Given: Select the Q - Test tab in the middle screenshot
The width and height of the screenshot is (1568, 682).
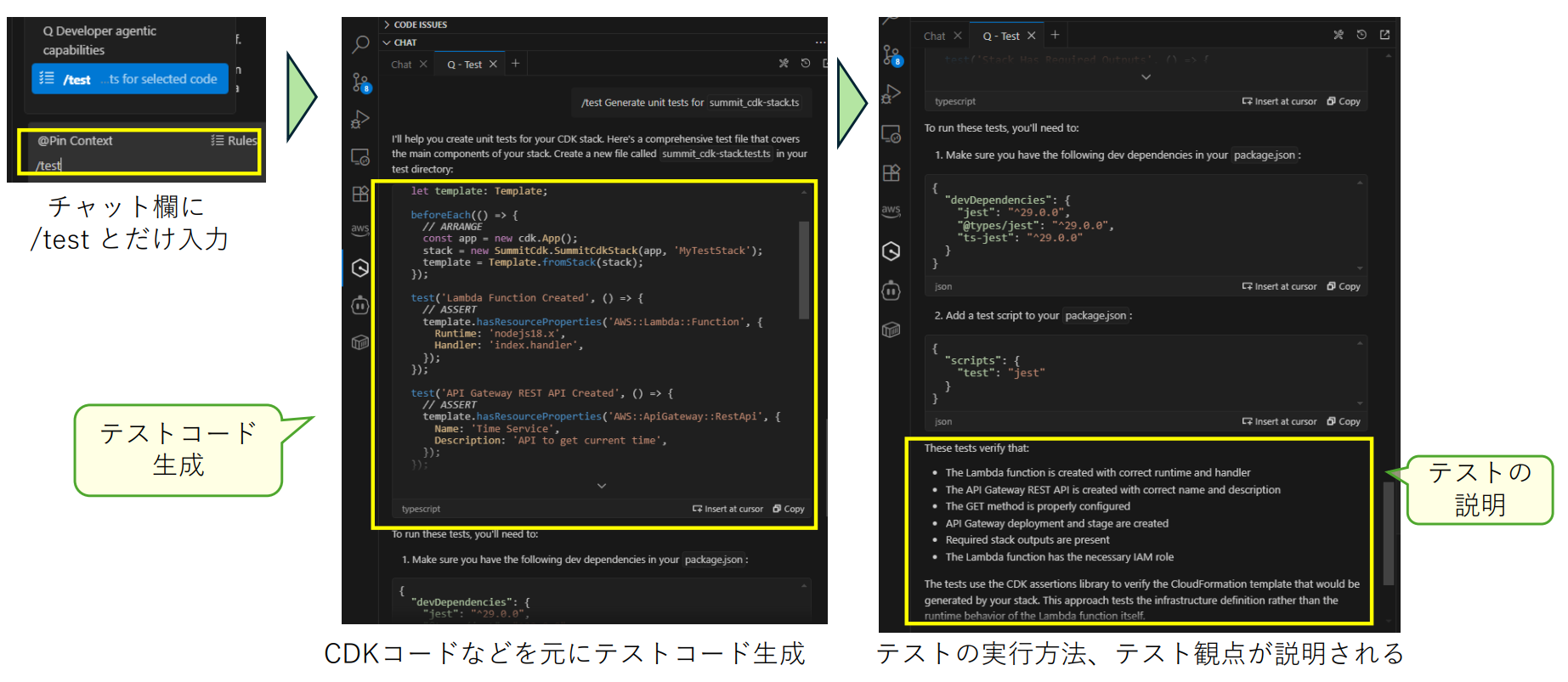Looking at the screenshot, I should (465, 65).
